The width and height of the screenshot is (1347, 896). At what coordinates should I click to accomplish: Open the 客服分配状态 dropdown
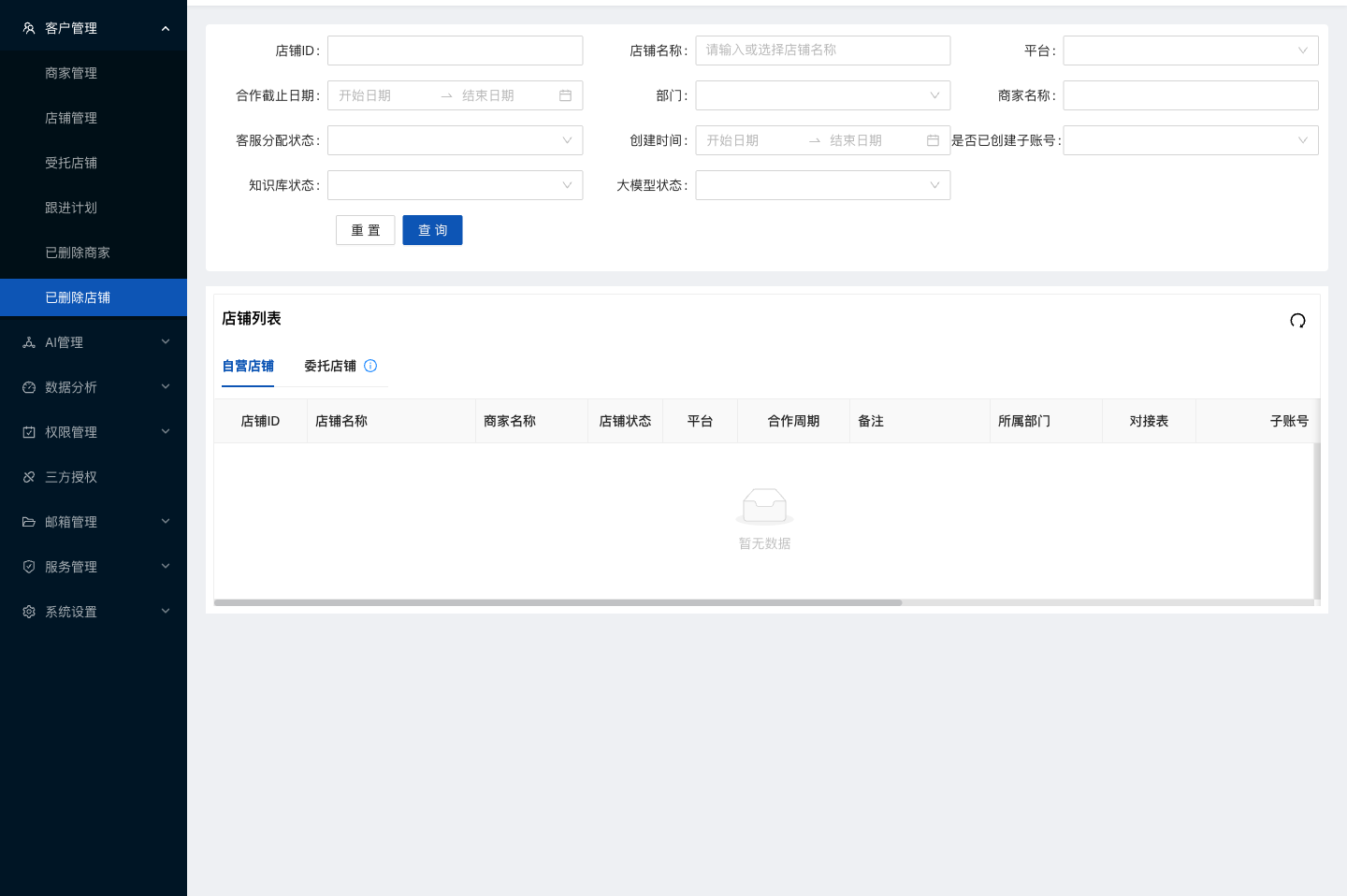(x=456, y=140)
